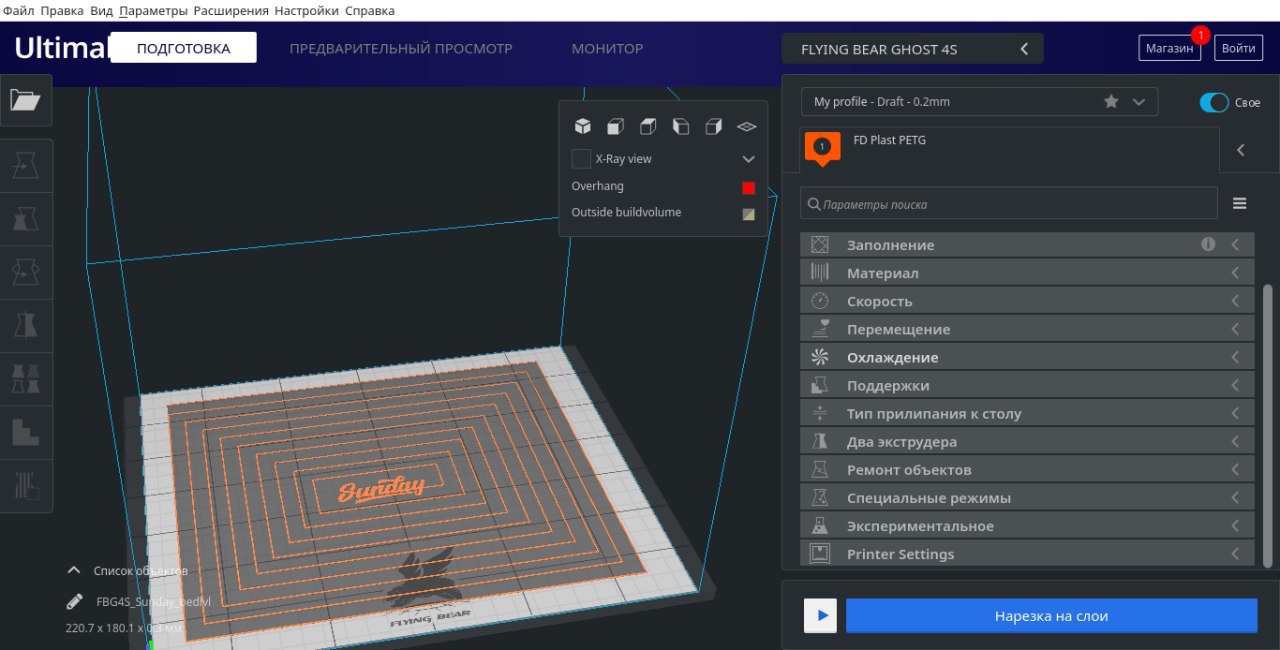This screenshot has height=650, width=1280.
Task: Click the red Overhang color swatch
Action: 748,187
